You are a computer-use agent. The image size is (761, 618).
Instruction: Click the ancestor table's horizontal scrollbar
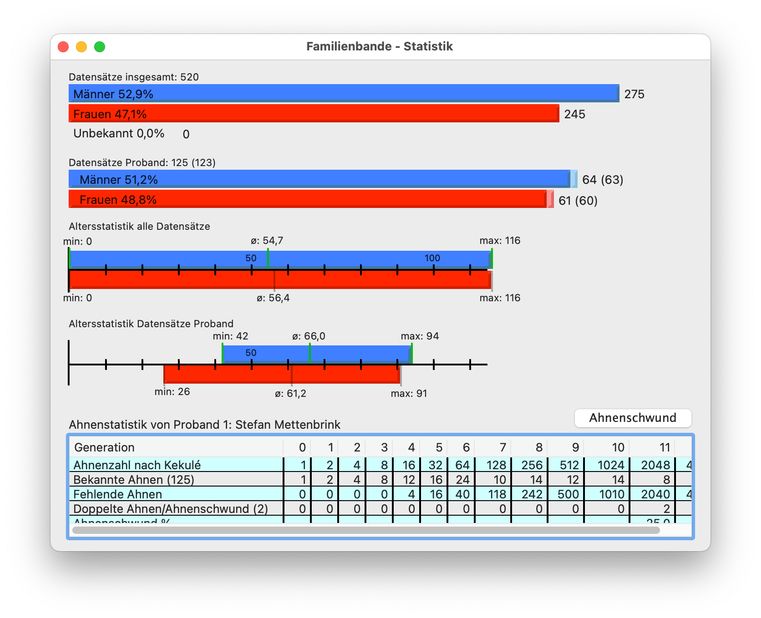tap(366, 530)
